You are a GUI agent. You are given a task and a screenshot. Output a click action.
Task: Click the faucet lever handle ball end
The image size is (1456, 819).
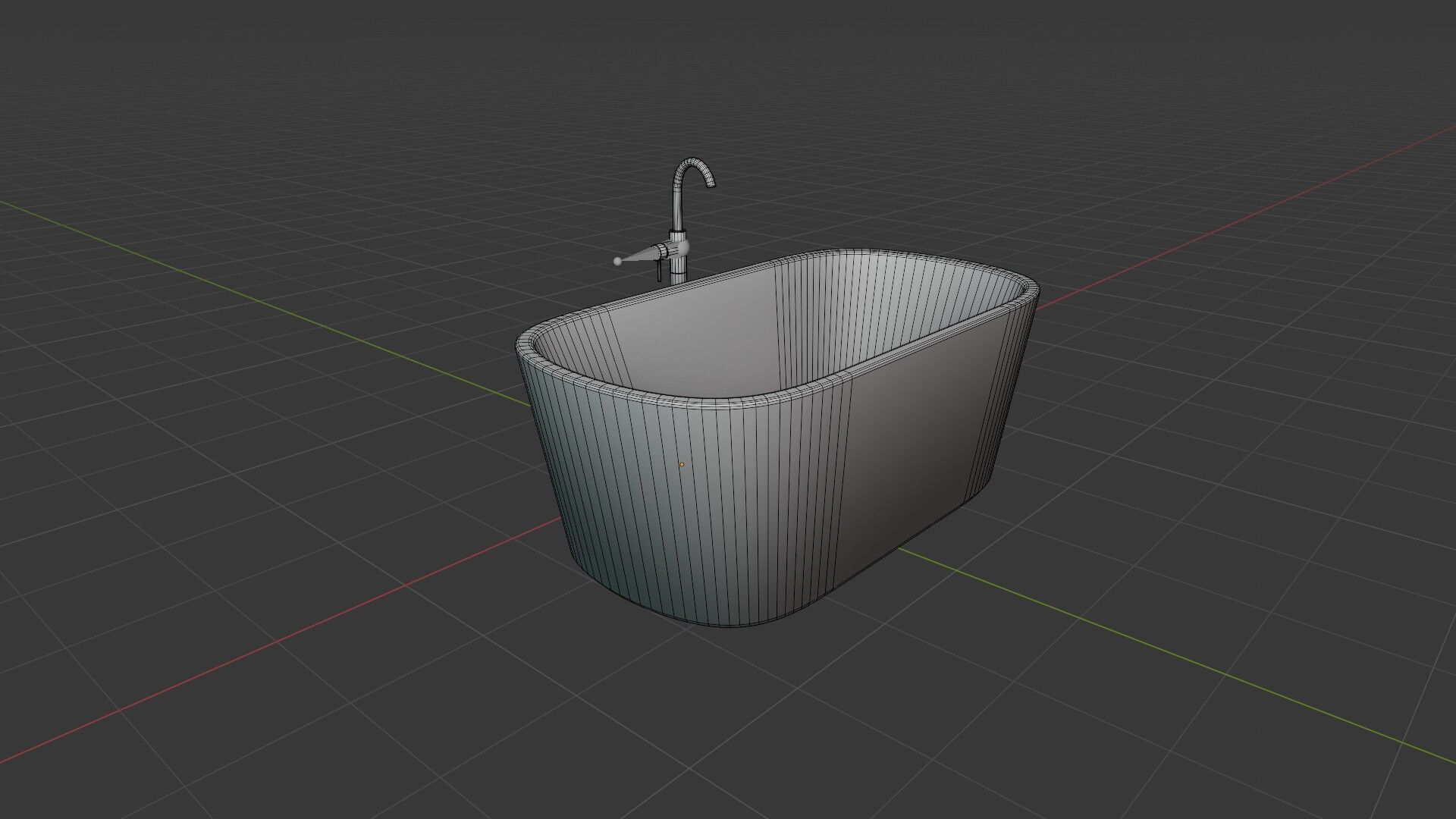pyautogui.click(x=618, y=261)
